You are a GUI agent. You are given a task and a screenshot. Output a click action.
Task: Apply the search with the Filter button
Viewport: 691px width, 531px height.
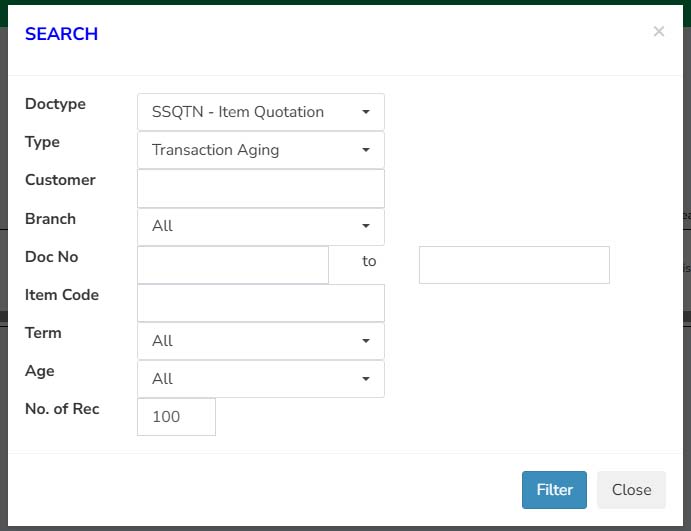[554, 490]
